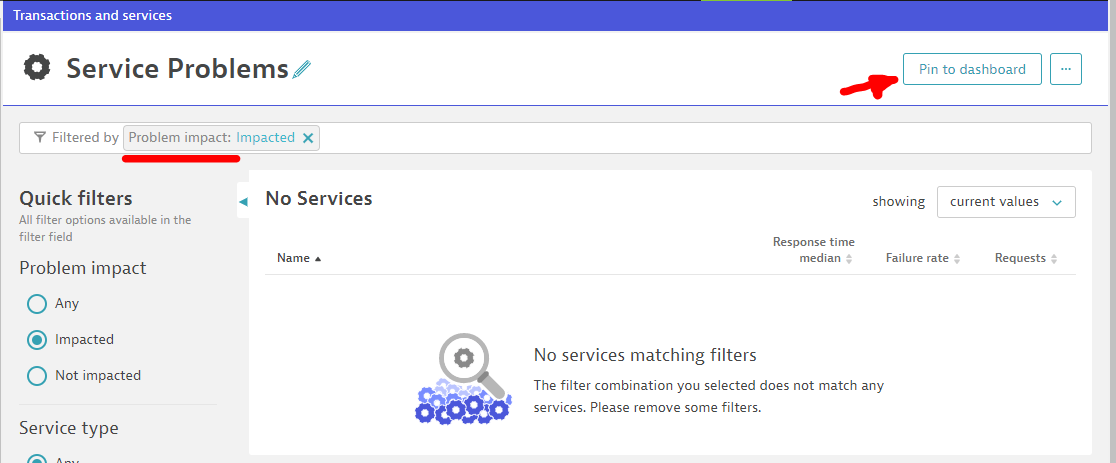Click the Problem impact filter chip label
Viewport: 1116px width, 463px height.
[180, 138]
